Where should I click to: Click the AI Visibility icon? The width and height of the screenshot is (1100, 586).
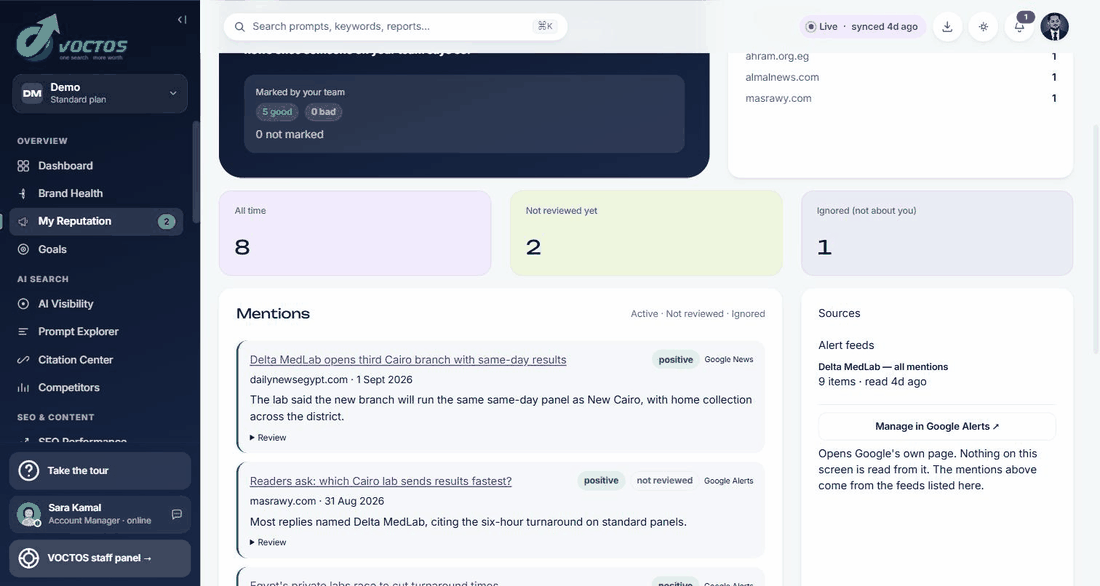23,304
